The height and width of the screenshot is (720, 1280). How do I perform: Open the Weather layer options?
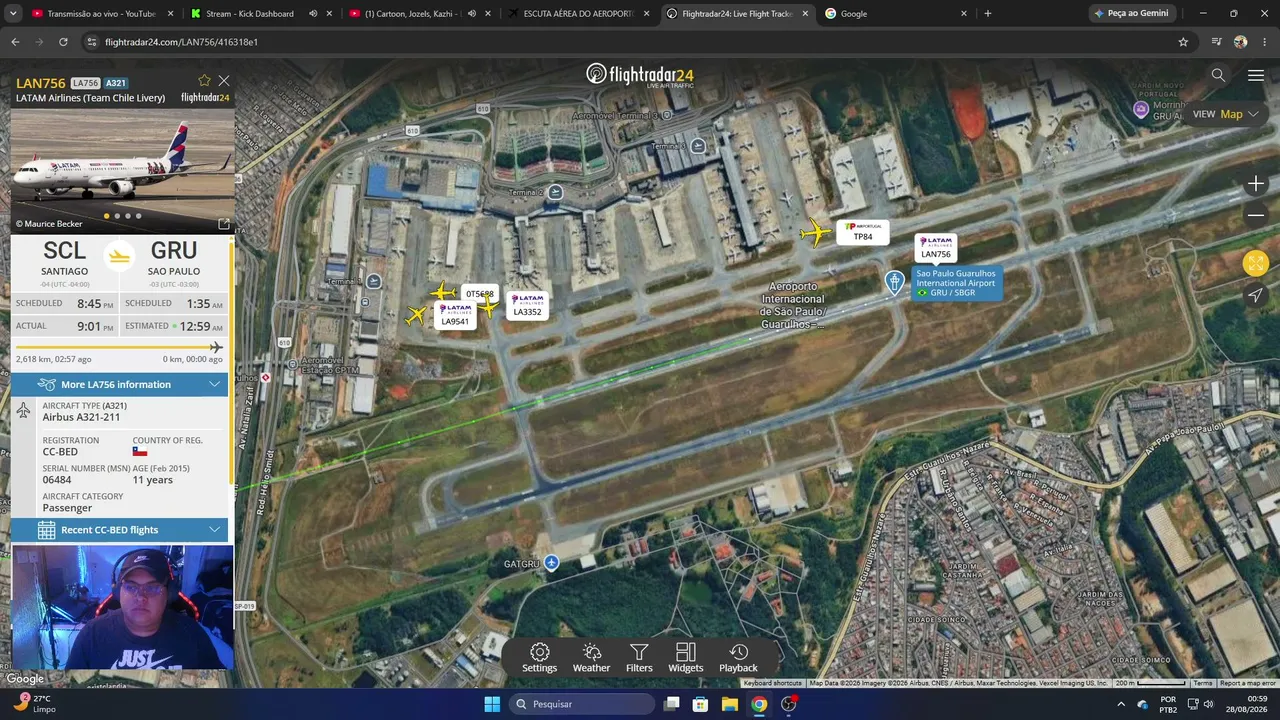591,658
